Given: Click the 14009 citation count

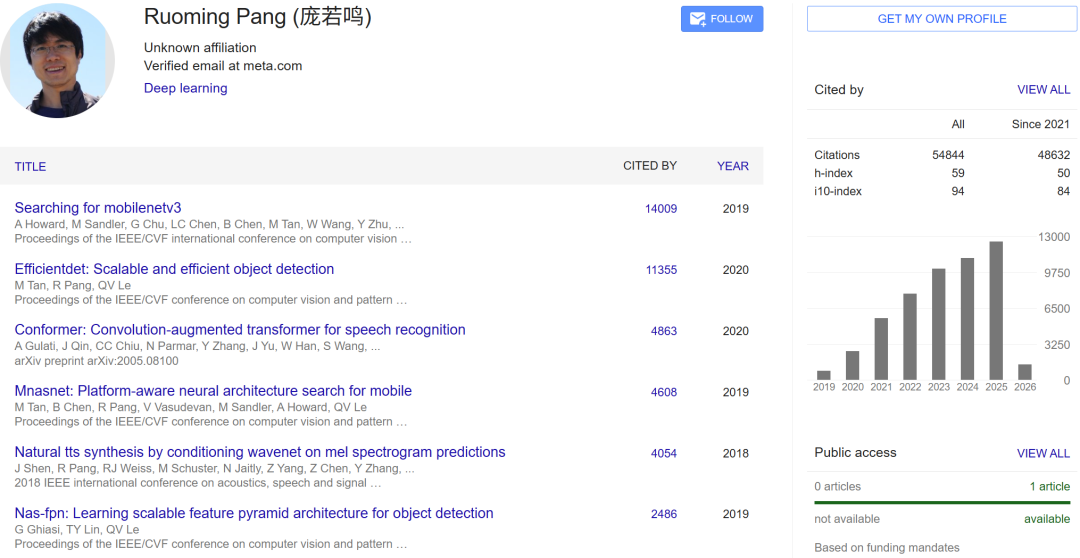Looking at the screenshot, I should point(660,209).
